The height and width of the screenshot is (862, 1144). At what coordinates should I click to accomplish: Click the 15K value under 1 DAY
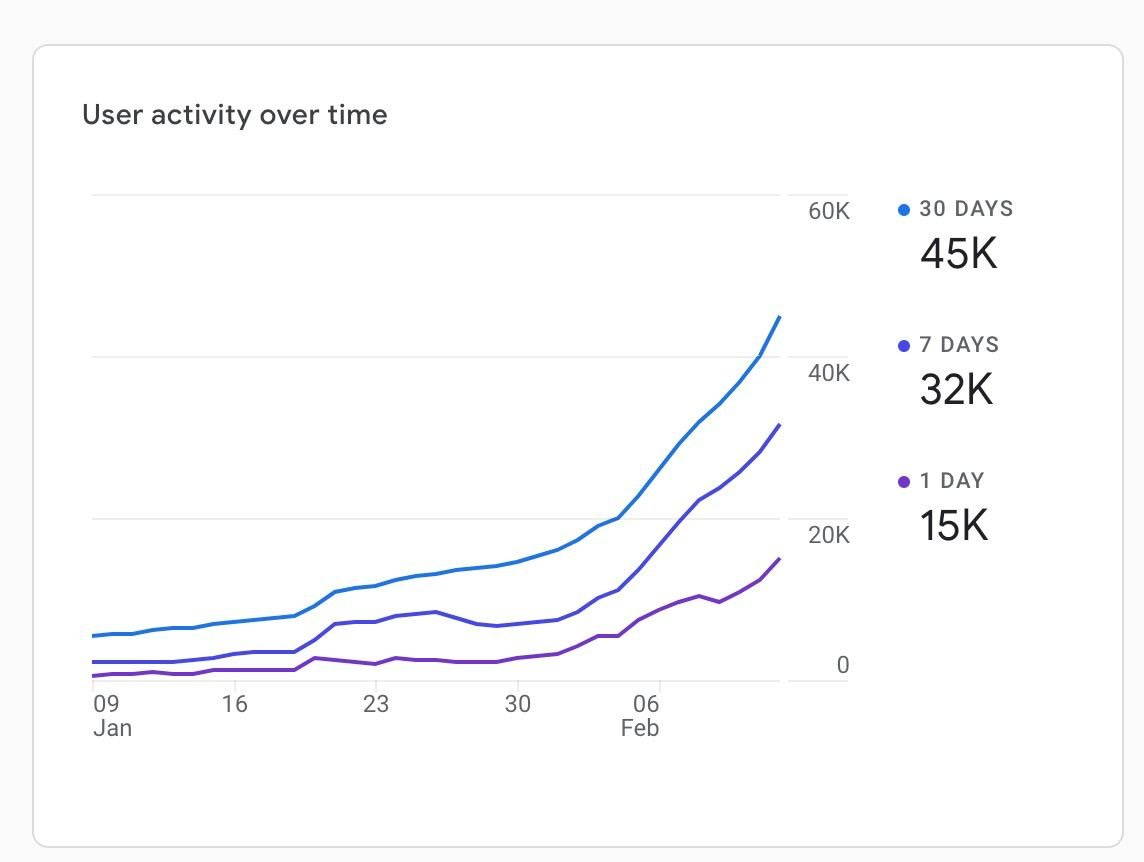pos(954,526)
